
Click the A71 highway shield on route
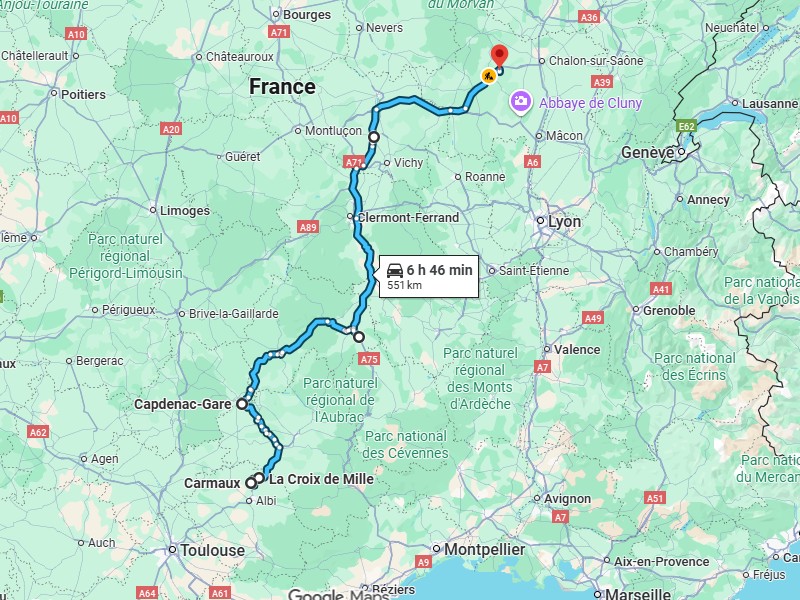pos(354,163)
